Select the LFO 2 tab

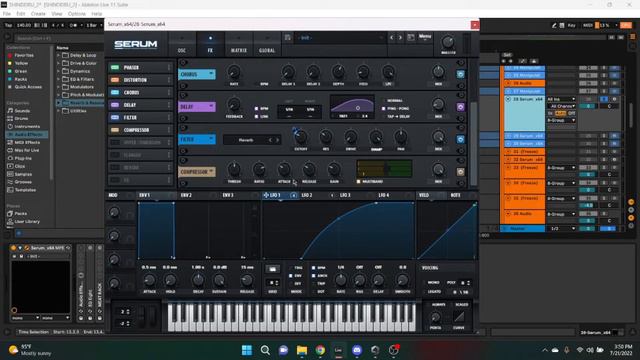point(307,196)
